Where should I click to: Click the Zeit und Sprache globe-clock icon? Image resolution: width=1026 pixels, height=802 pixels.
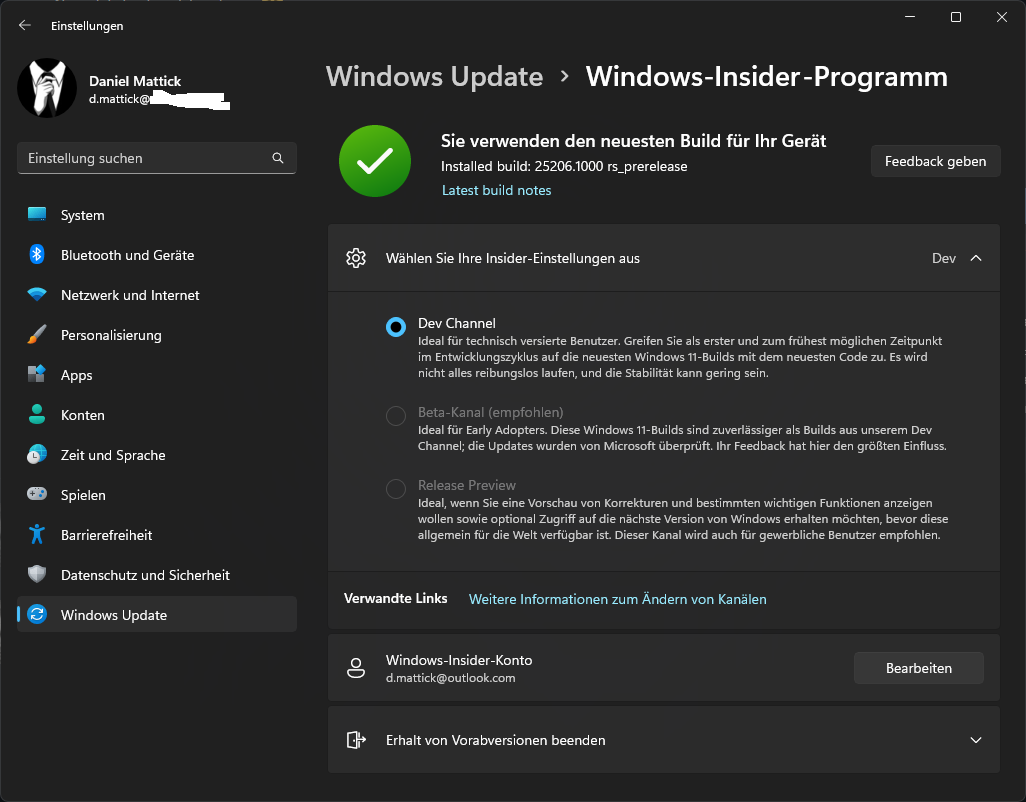pos(37,454)
